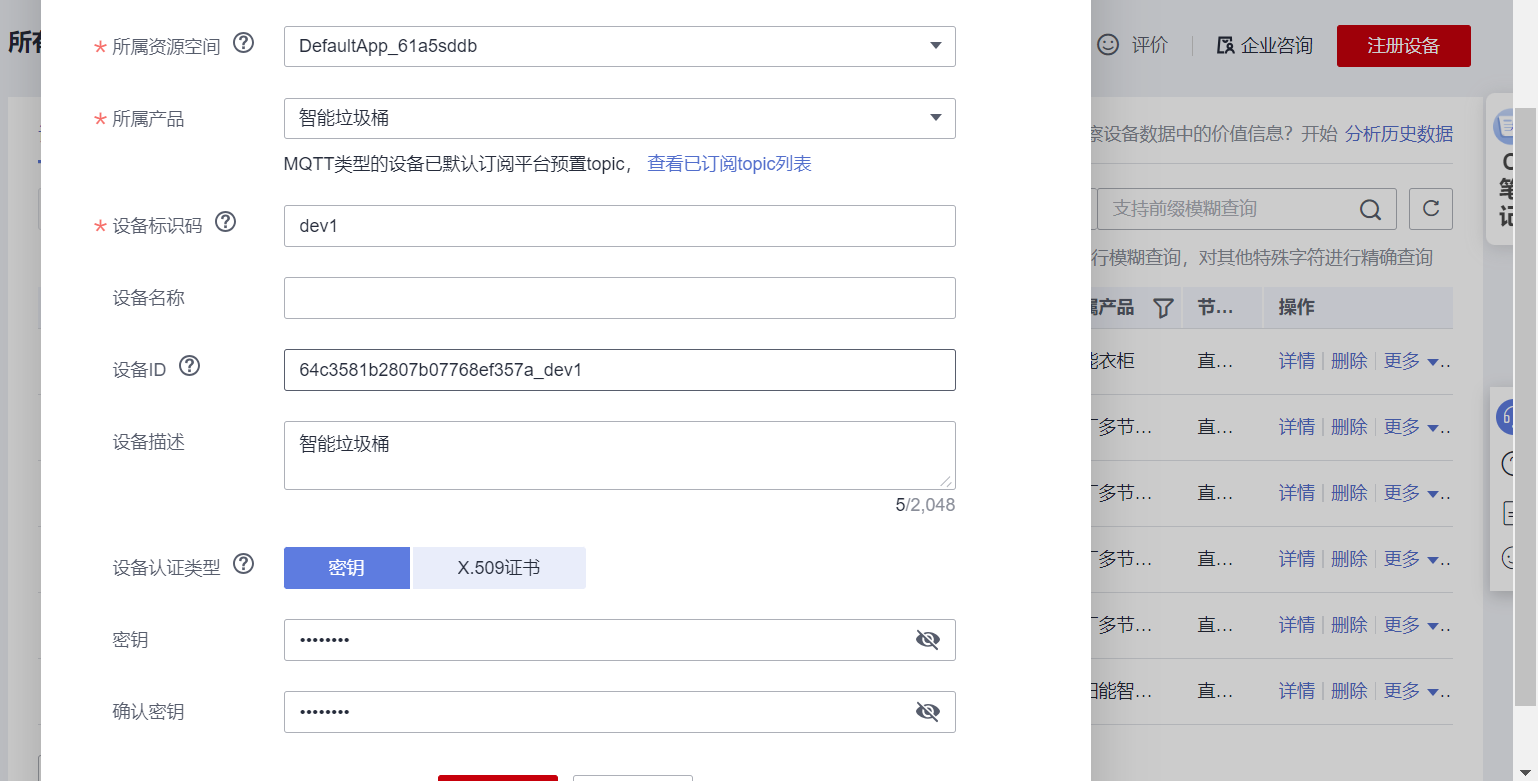This screenshot has height=781, width=1538.
Task: Click into the 设备描述 textarea
Action: coord(620,455)
